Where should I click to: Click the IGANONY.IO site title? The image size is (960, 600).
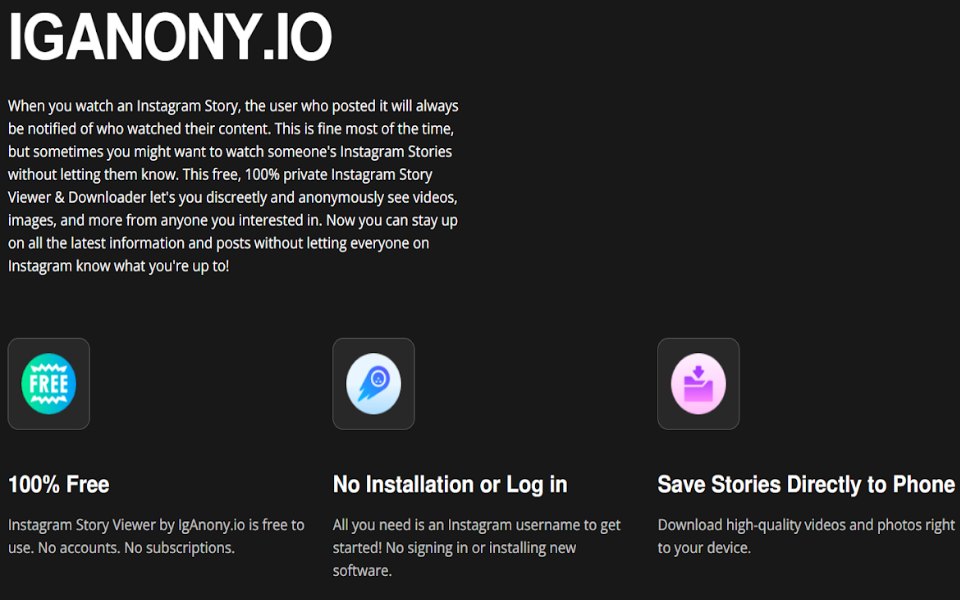coord(170,37)
